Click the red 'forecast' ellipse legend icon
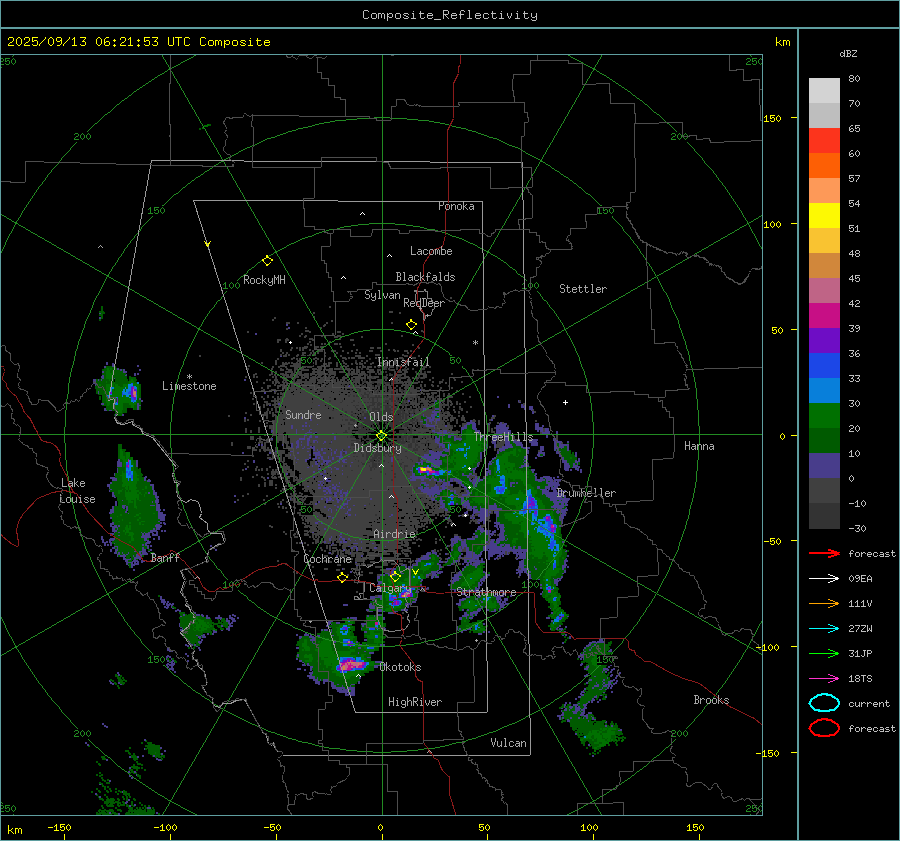This screenshot has height=841, width=900. 824,728
